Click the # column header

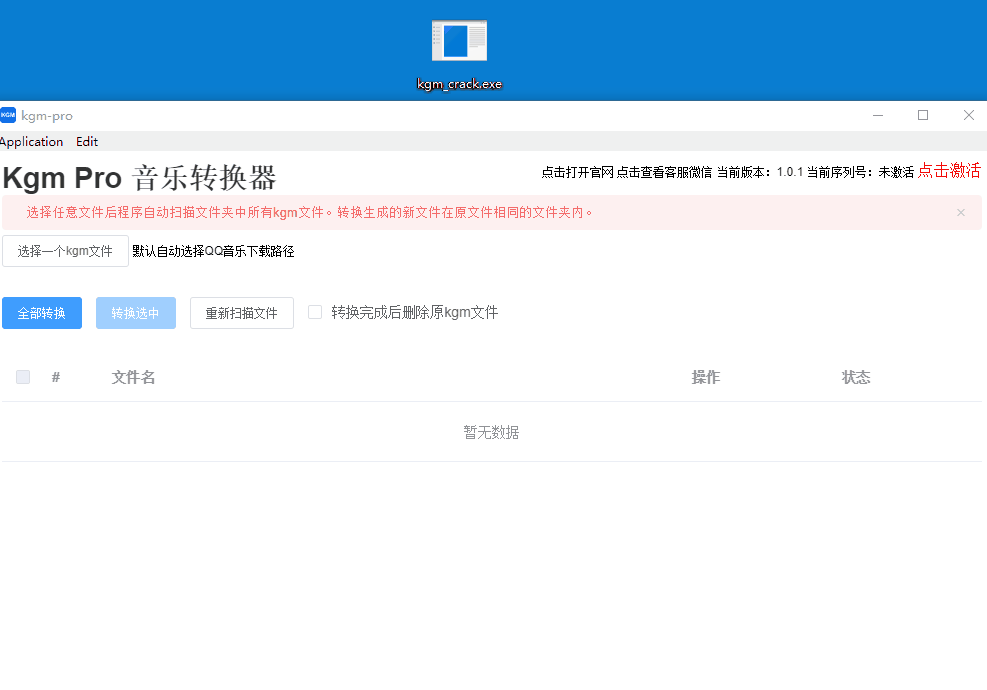pos(55,377)
